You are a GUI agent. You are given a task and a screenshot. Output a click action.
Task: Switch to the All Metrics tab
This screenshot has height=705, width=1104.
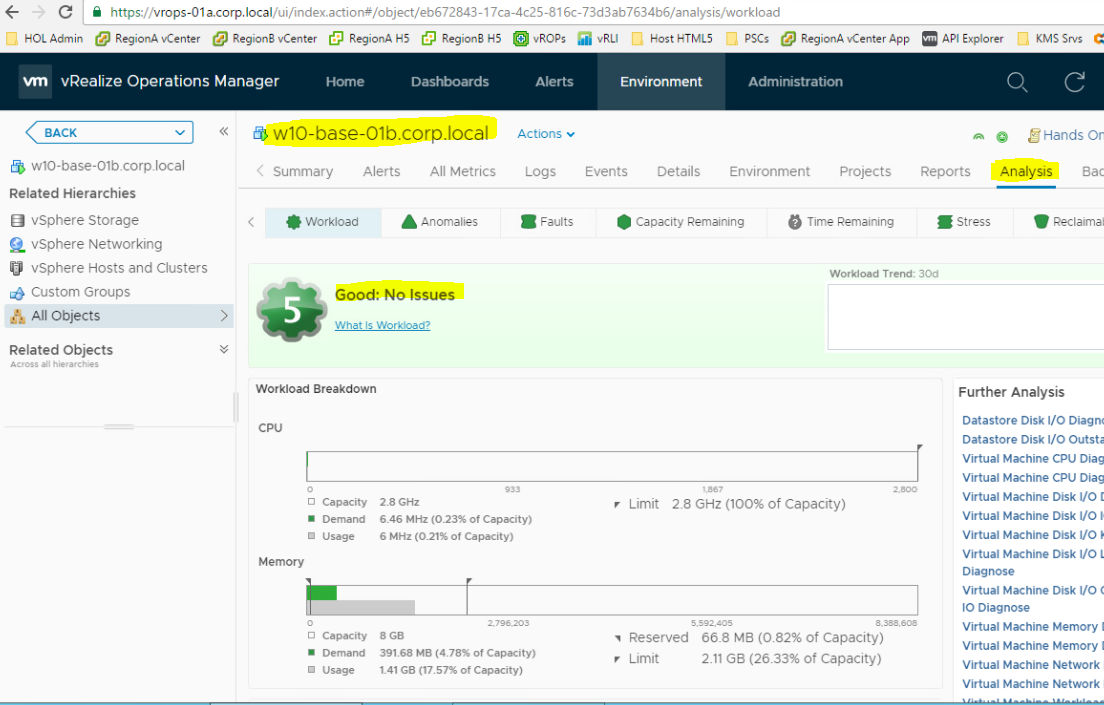[x=463, y=171]
